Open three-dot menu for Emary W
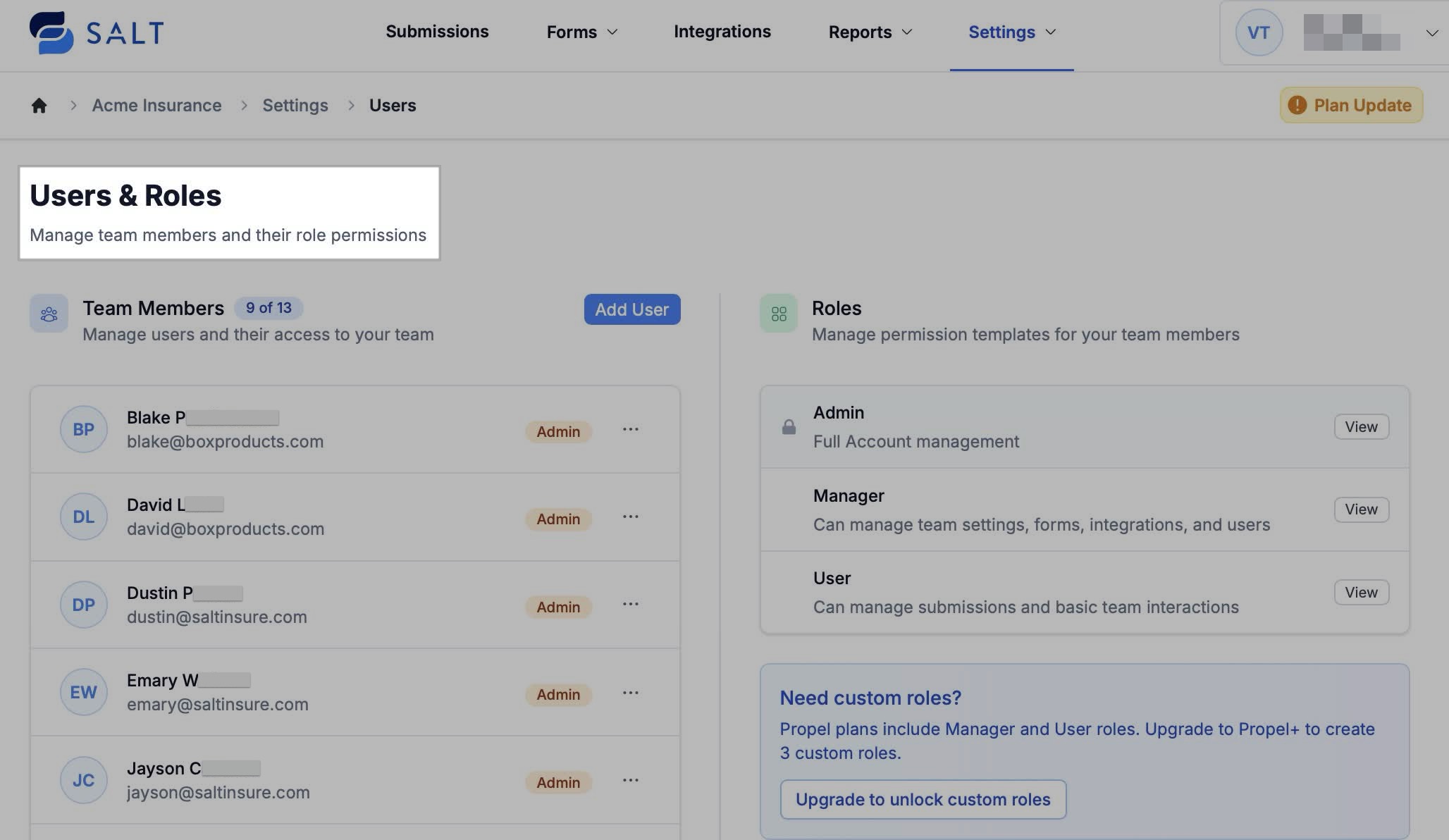Screen dimensions: 1449x840 [630, 693]
